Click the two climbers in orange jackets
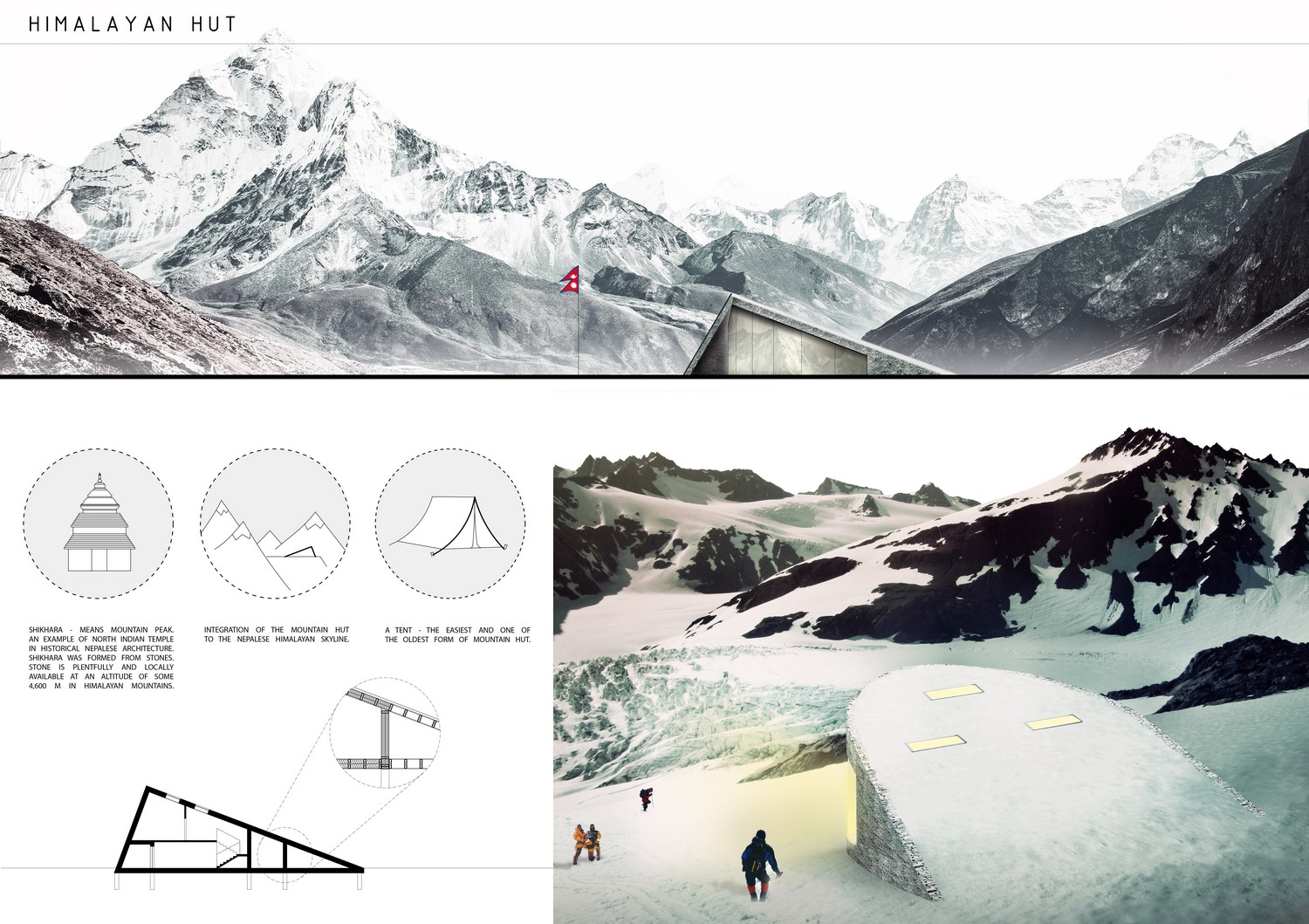 587,844
